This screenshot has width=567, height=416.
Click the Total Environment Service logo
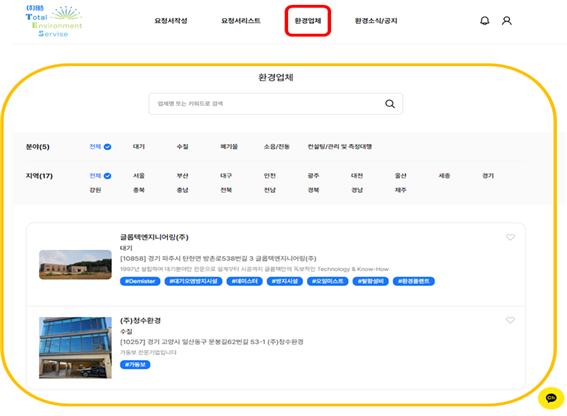(54, 21)
